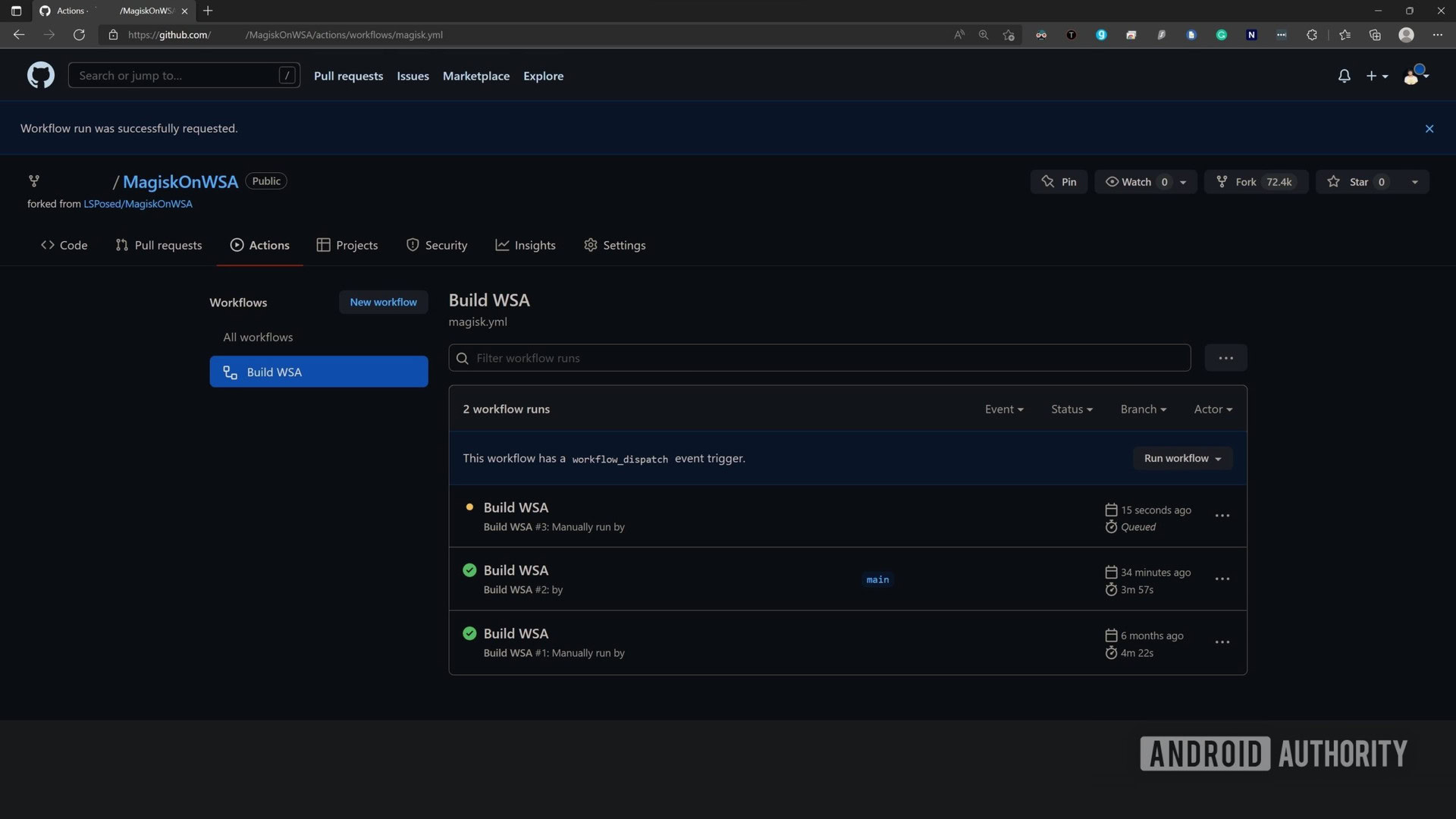Image resolution: width=1456 pixels, height=819 pixels.
Task: Star the repository
Action: [1357, 182]
